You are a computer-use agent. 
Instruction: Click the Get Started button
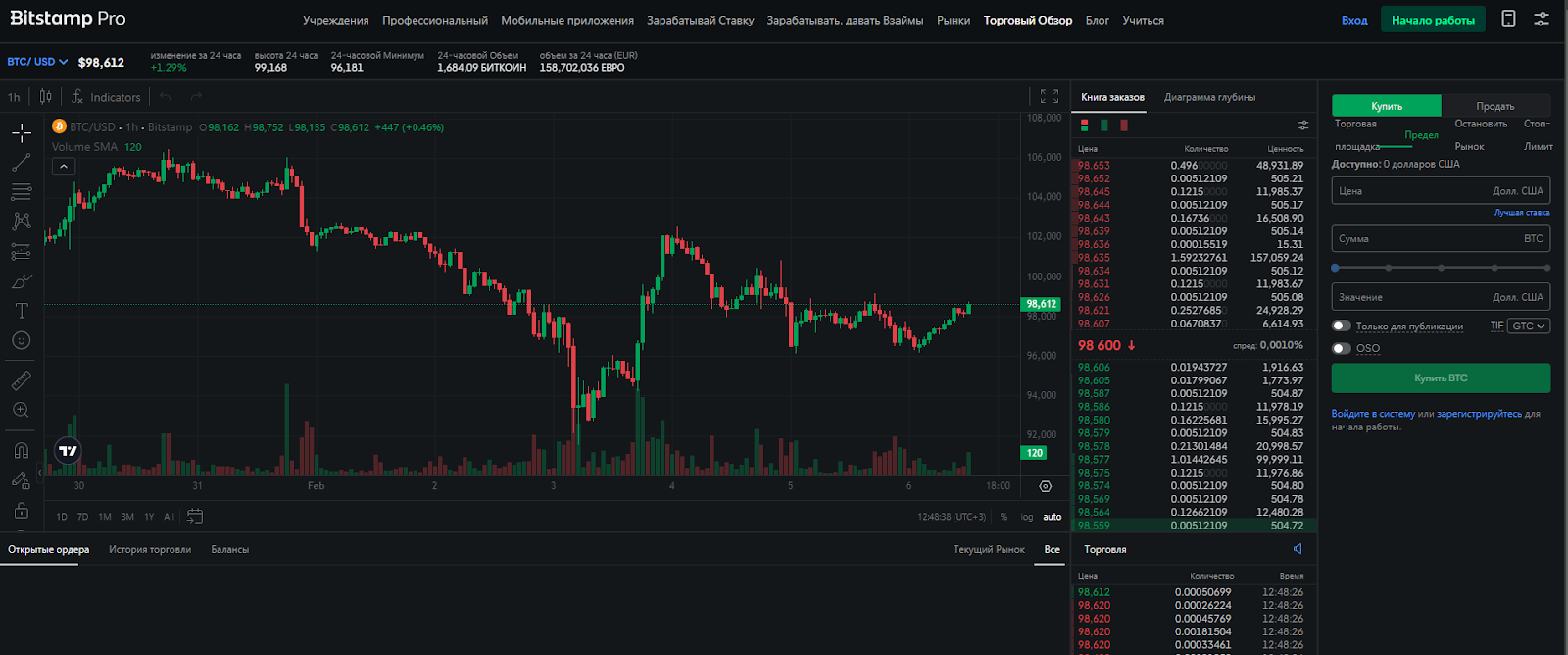[x=1433, y=20]
